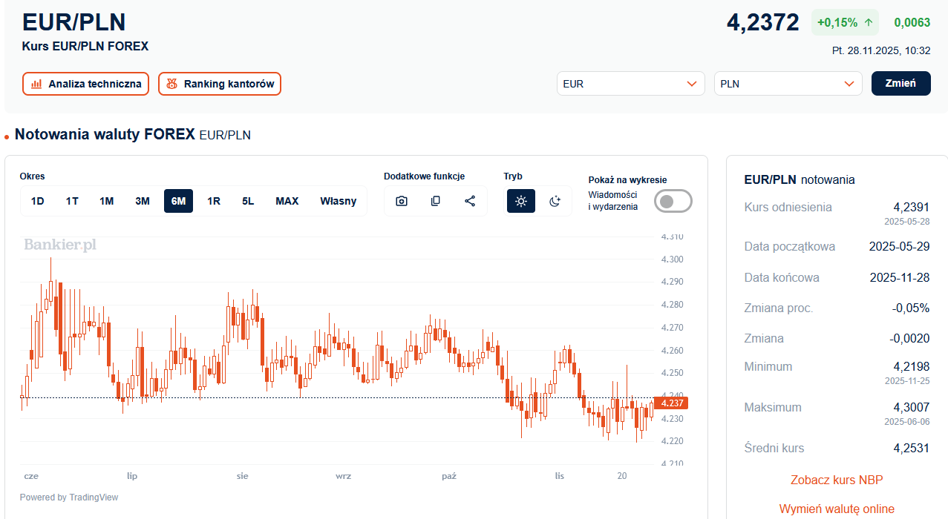Click the camera screenshot icon
Screen dimensions: 948x519
(x=401, y=201)
